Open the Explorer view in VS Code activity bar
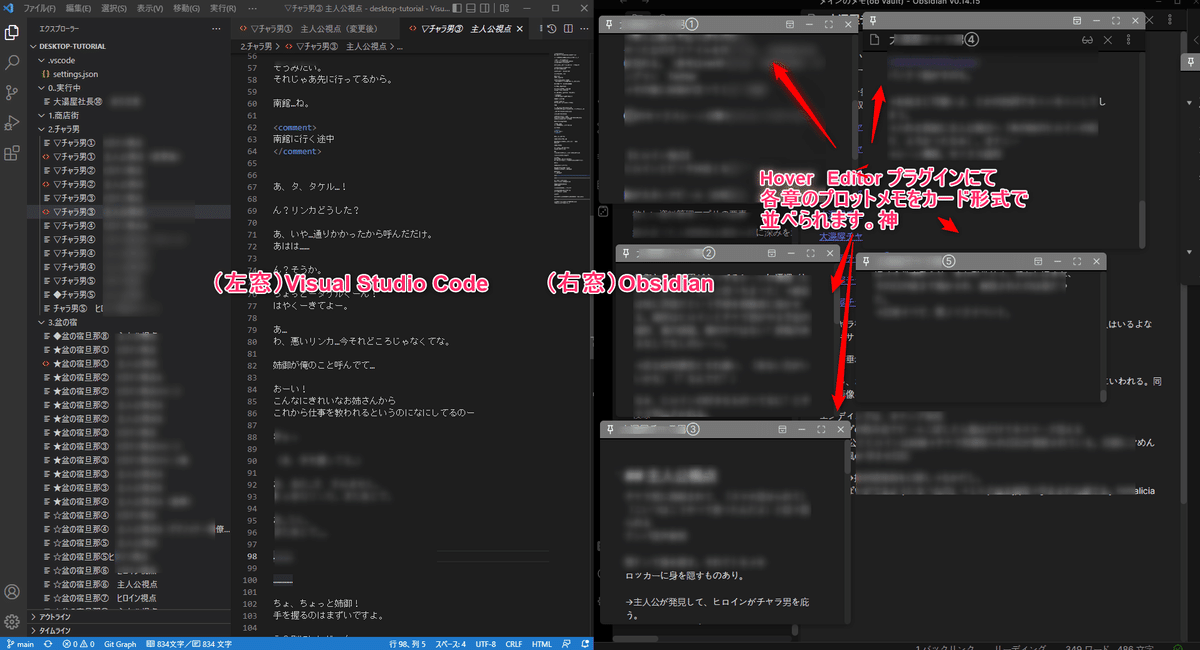Viewport: 1200px width, 650px height. 12,32
